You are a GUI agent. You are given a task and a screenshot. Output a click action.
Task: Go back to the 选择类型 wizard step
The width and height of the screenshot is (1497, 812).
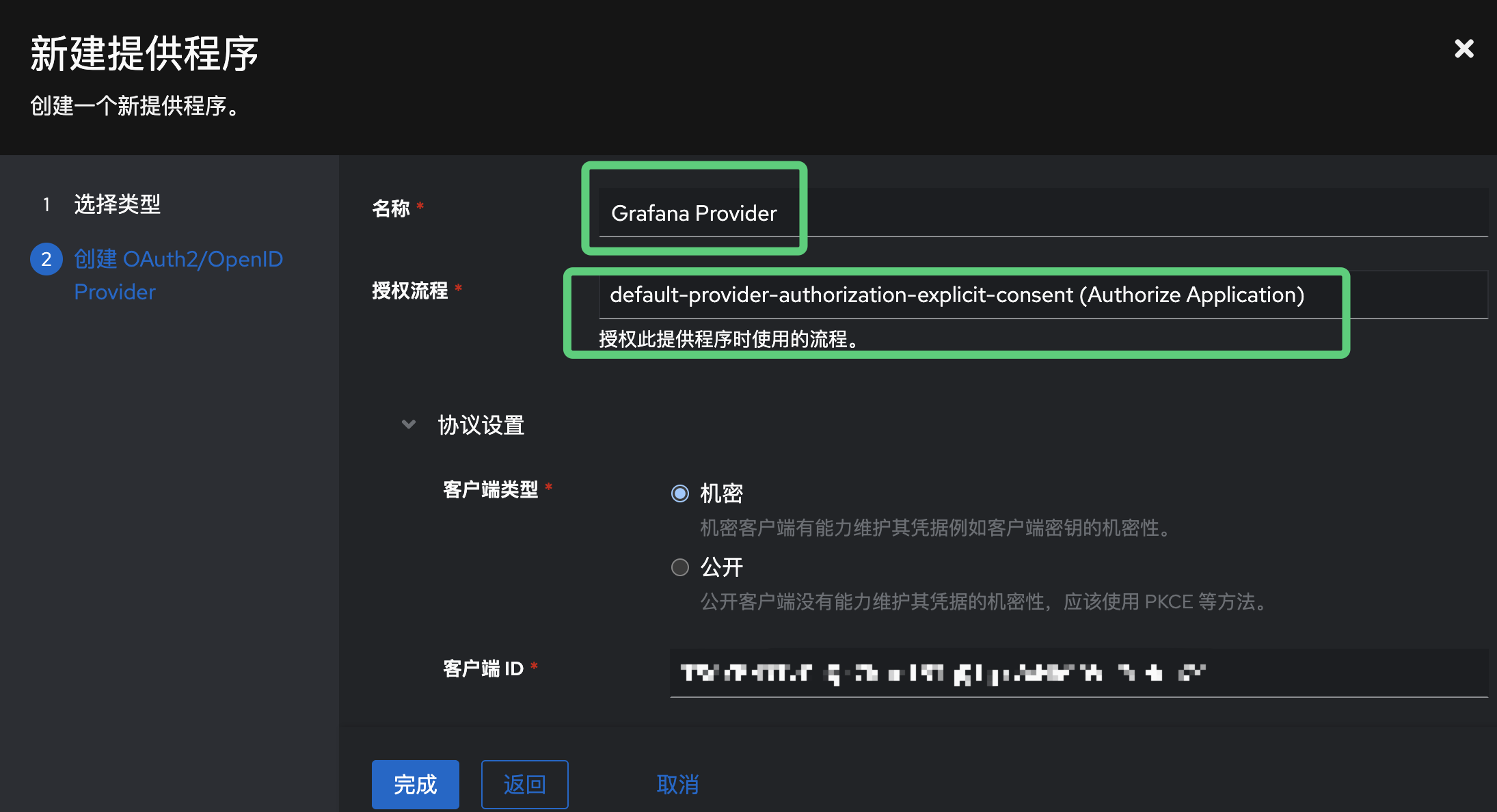point(117,204)
